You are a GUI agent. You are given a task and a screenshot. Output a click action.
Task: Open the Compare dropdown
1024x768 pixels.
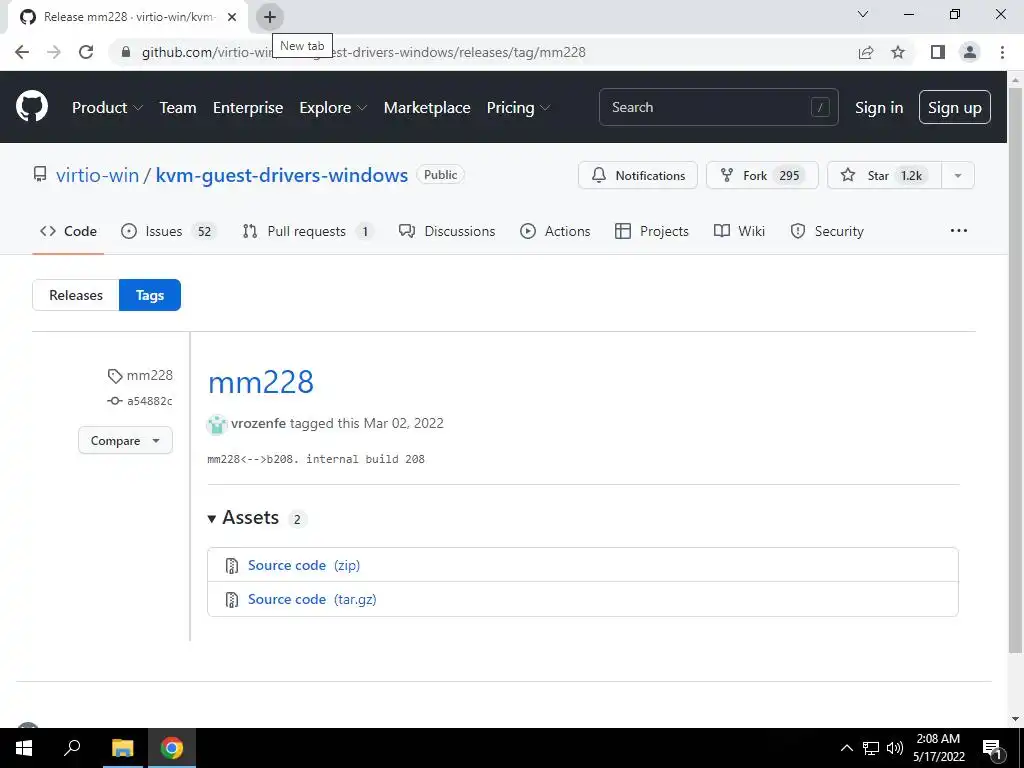coord(125,441)
